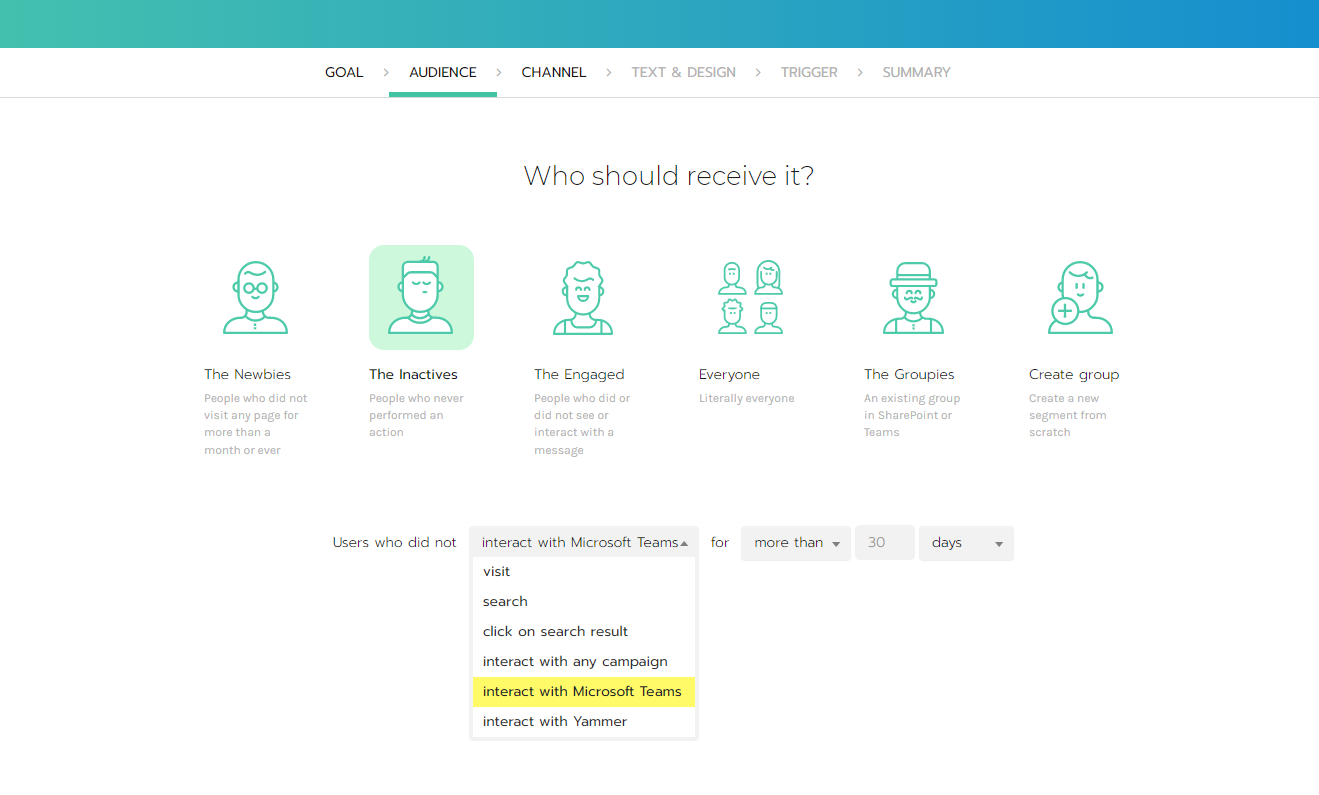Viewport: 1319px width, 795px height.
Task: Choose The Engaged smiling face icon
Action: point(584,297)
